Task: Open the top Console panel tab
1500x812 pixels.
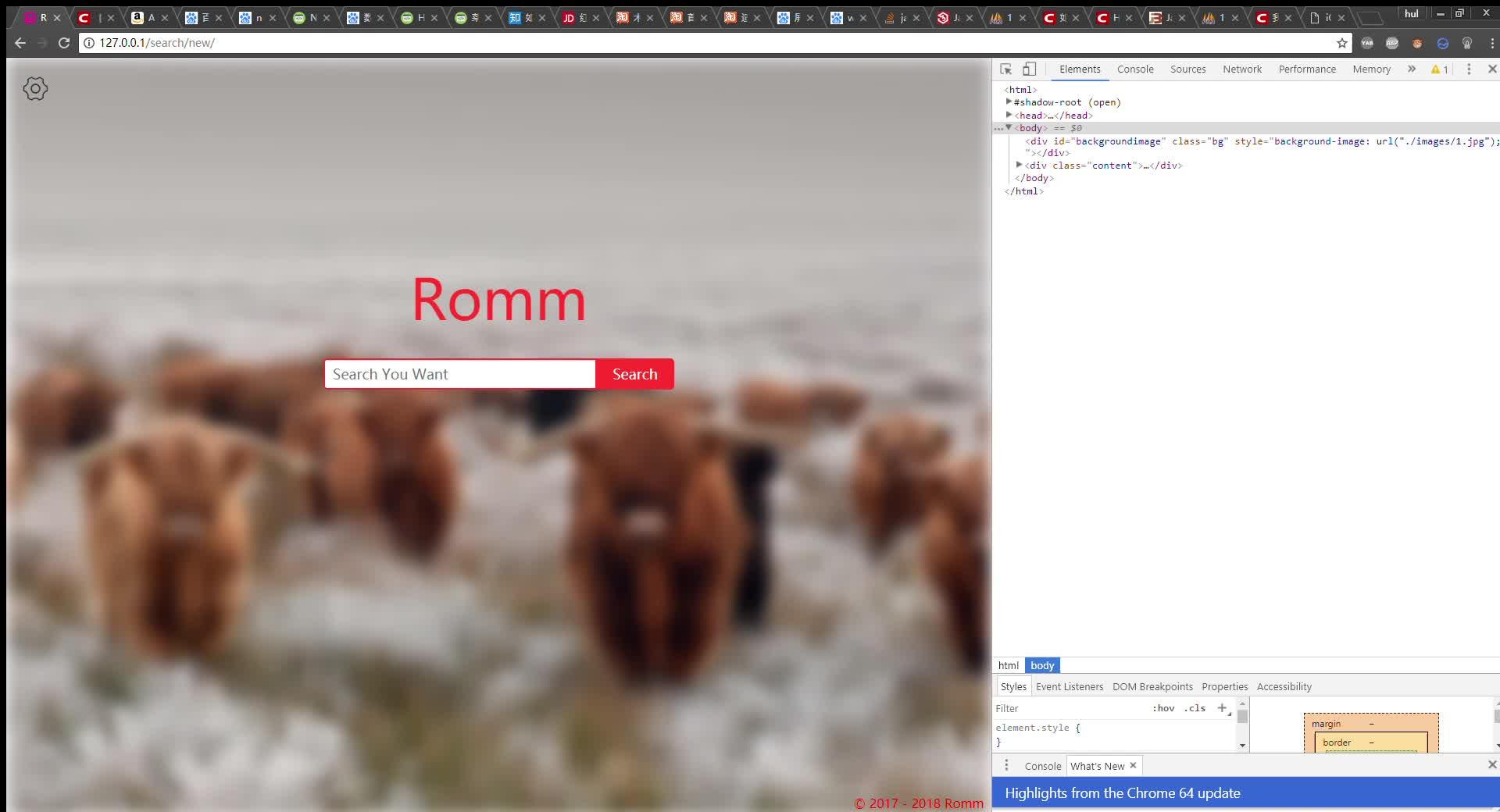Action: 1135,69
